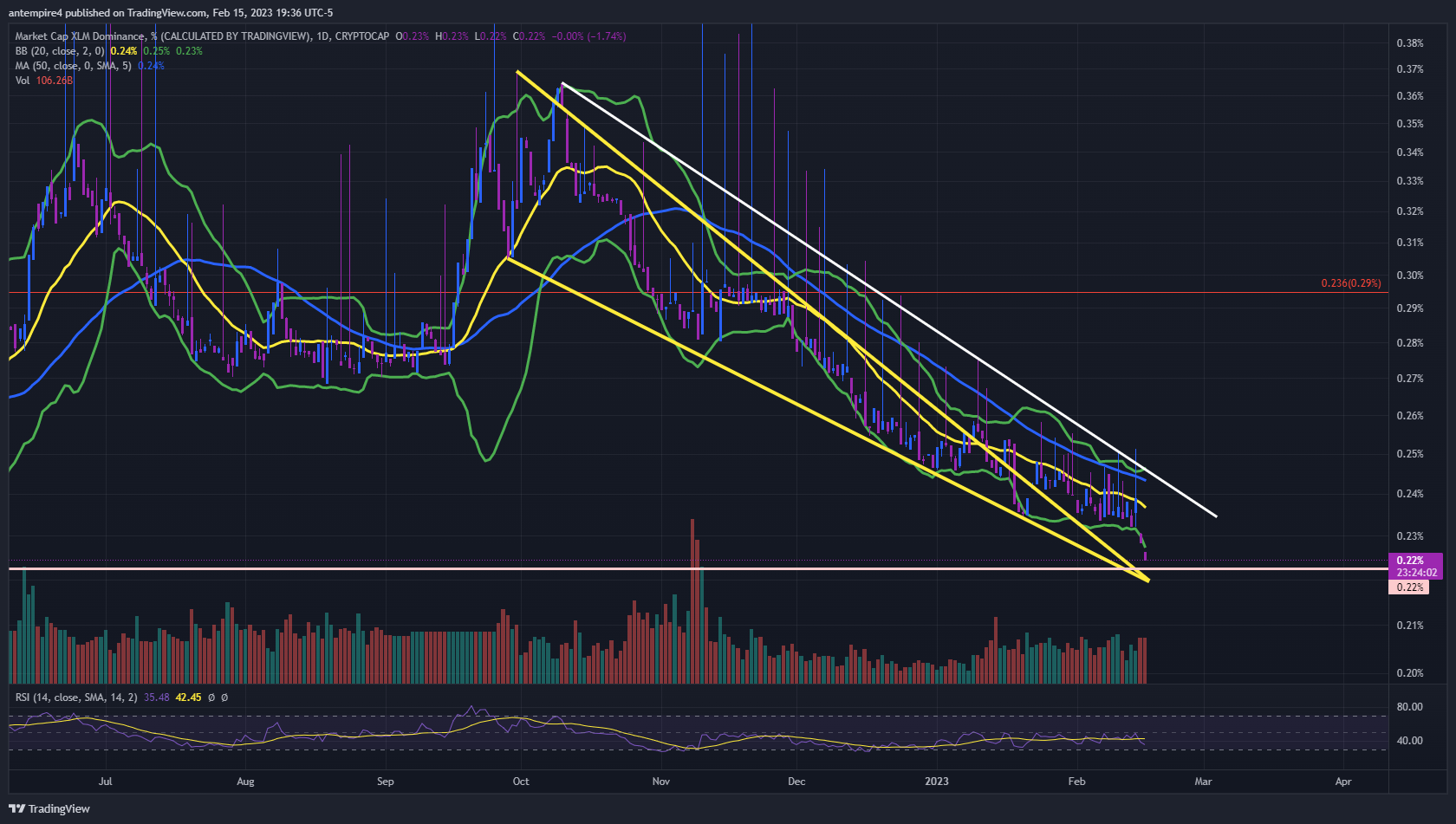
Task: Click the 0.30% price axis label
Action: 1410,276
